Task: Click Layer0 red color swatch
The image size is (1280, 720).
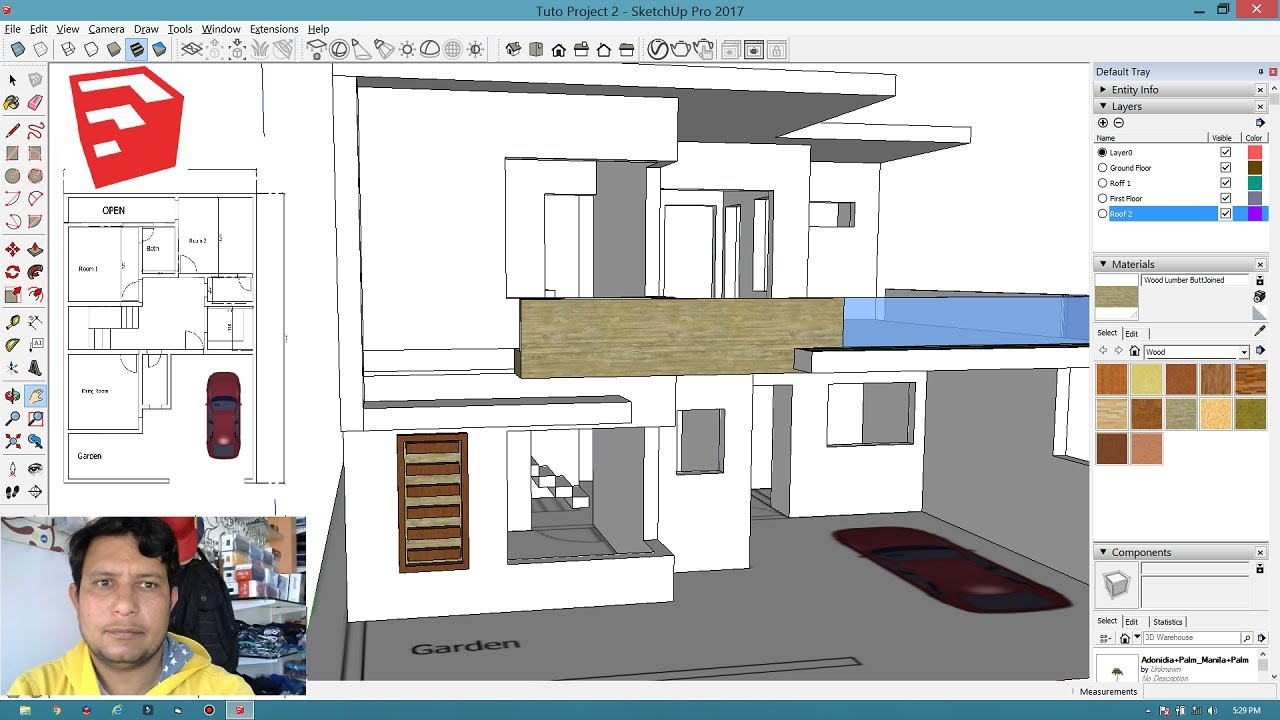Action: [x=1254, y=153]
